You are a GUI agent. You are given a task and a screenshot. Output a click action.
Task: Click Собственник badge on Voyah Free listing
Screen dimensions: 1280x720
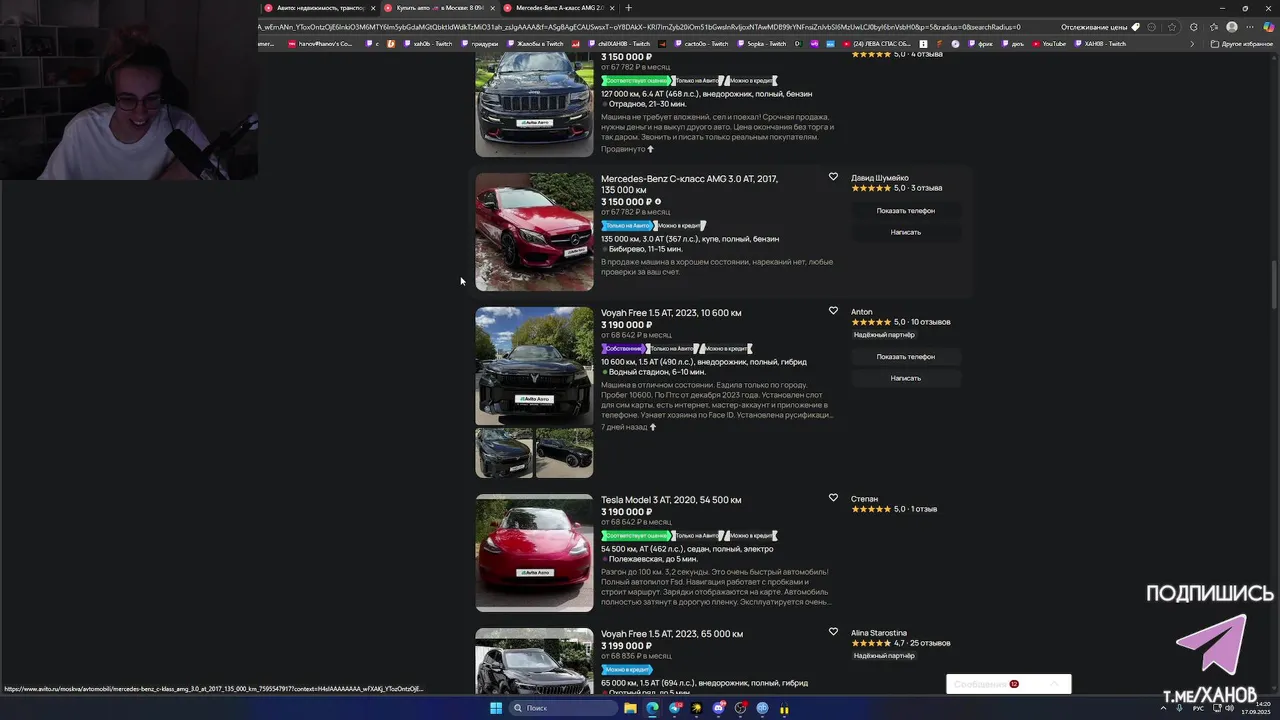(x=624, y=349)
